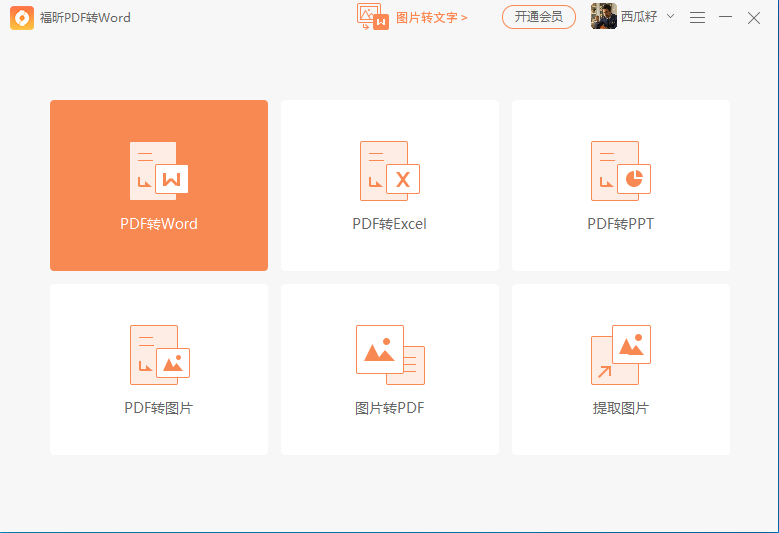Click the PDF转图片 conversion icon
The width and height of the screenshot is (779, 533).
[159, 355]
